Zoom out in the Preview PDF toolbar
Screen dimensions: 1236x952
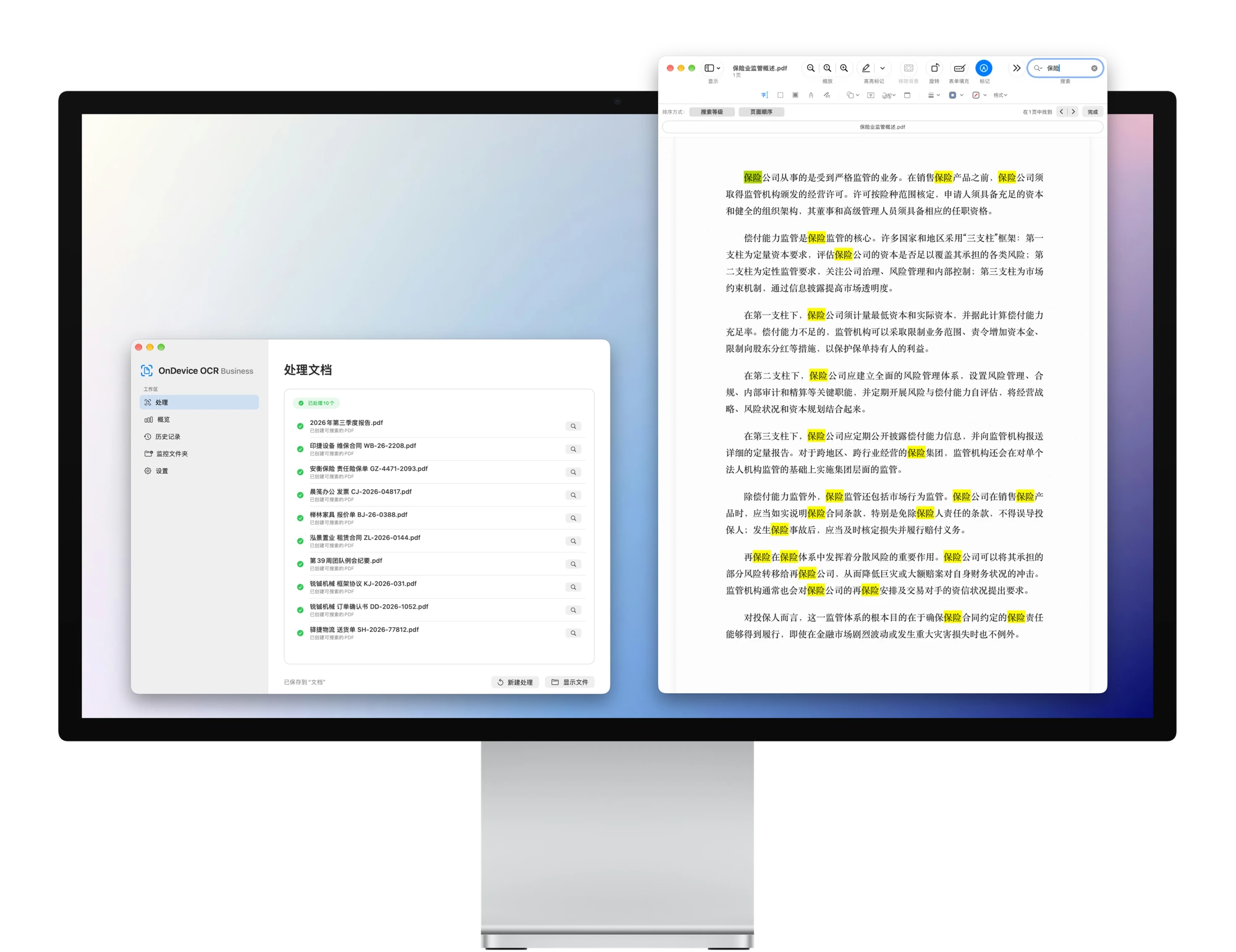[810, 68]
